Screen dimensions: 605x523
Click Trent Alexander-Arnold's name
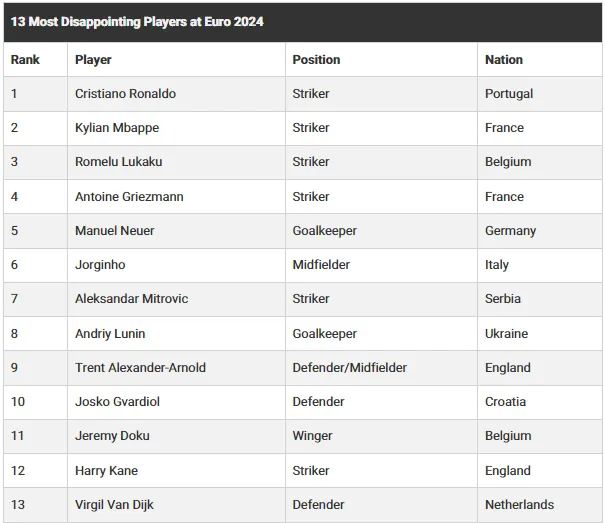point(140,368)
